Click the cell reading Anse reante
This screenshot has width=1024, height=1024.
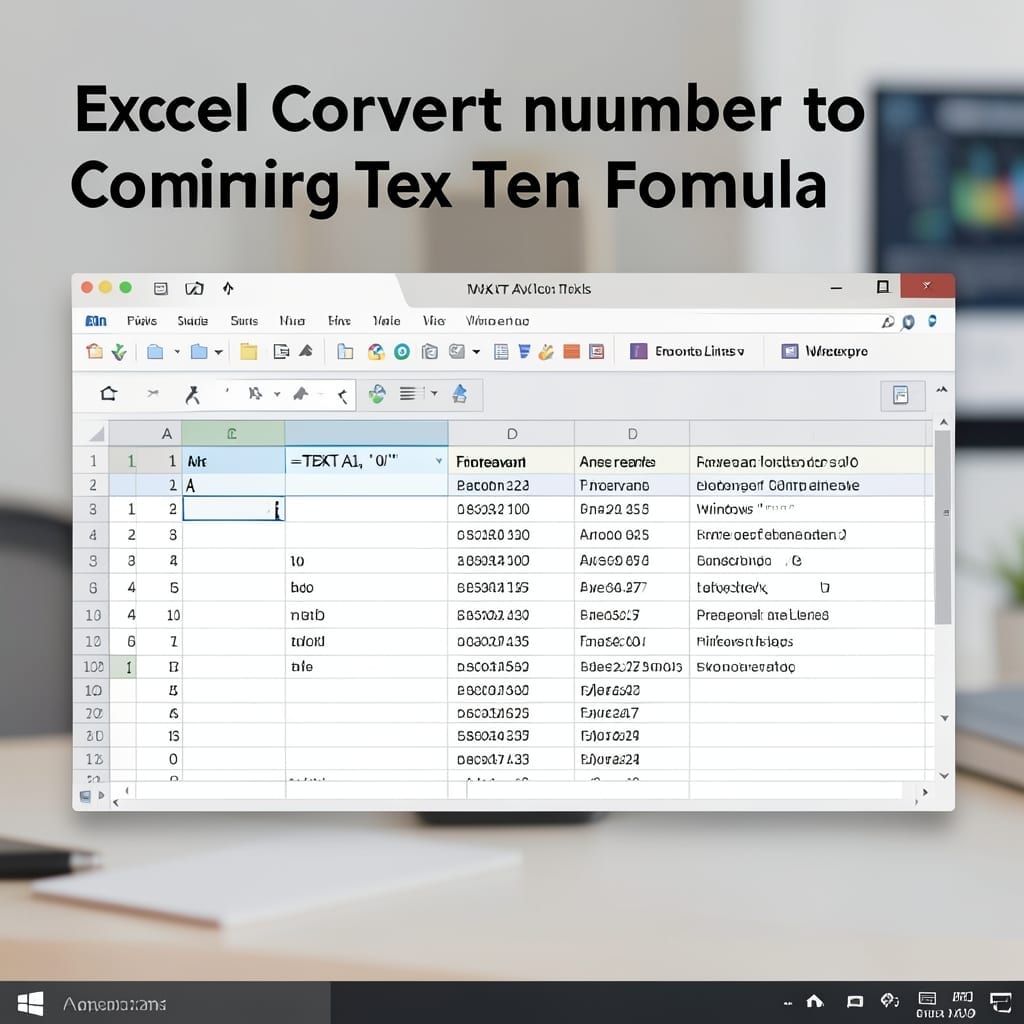[x=632, y=462]
